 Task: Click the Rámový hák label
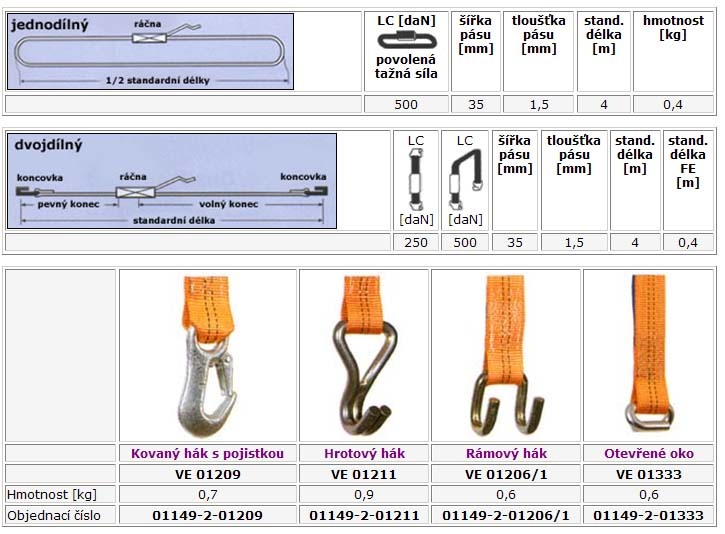pyautogui.click(x=506, y=454)
